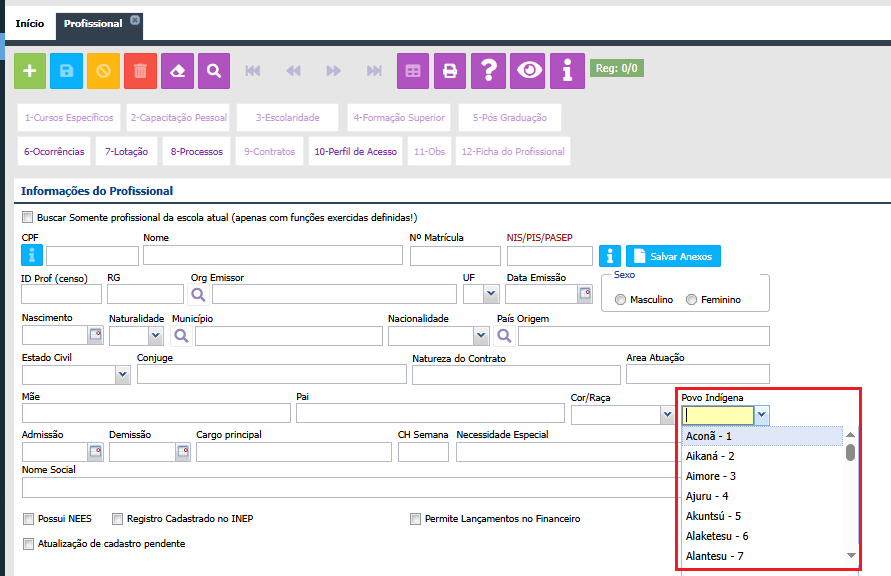Screen dimensions: 891x576
Task: Check Registro Cadastrado no INEP
Action: click(117, 519)
